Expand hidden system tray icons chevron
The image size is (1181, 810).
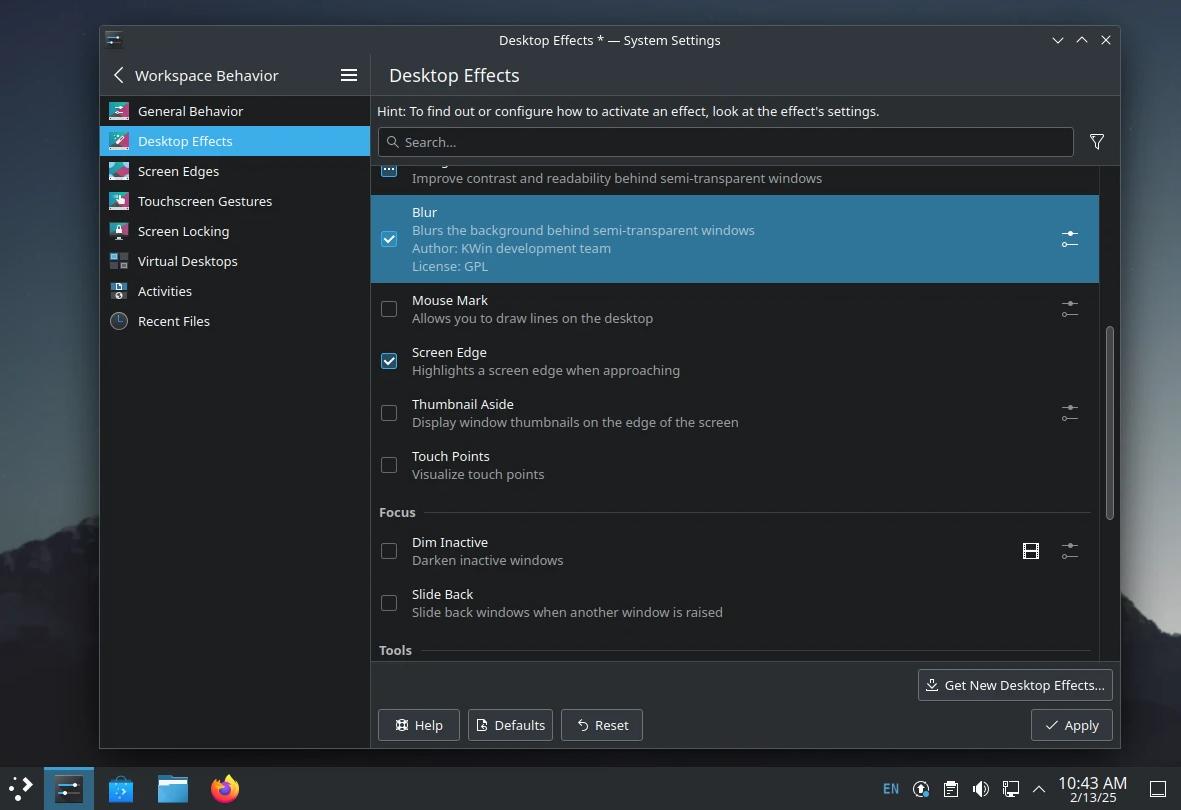(x=1039, y=788)
